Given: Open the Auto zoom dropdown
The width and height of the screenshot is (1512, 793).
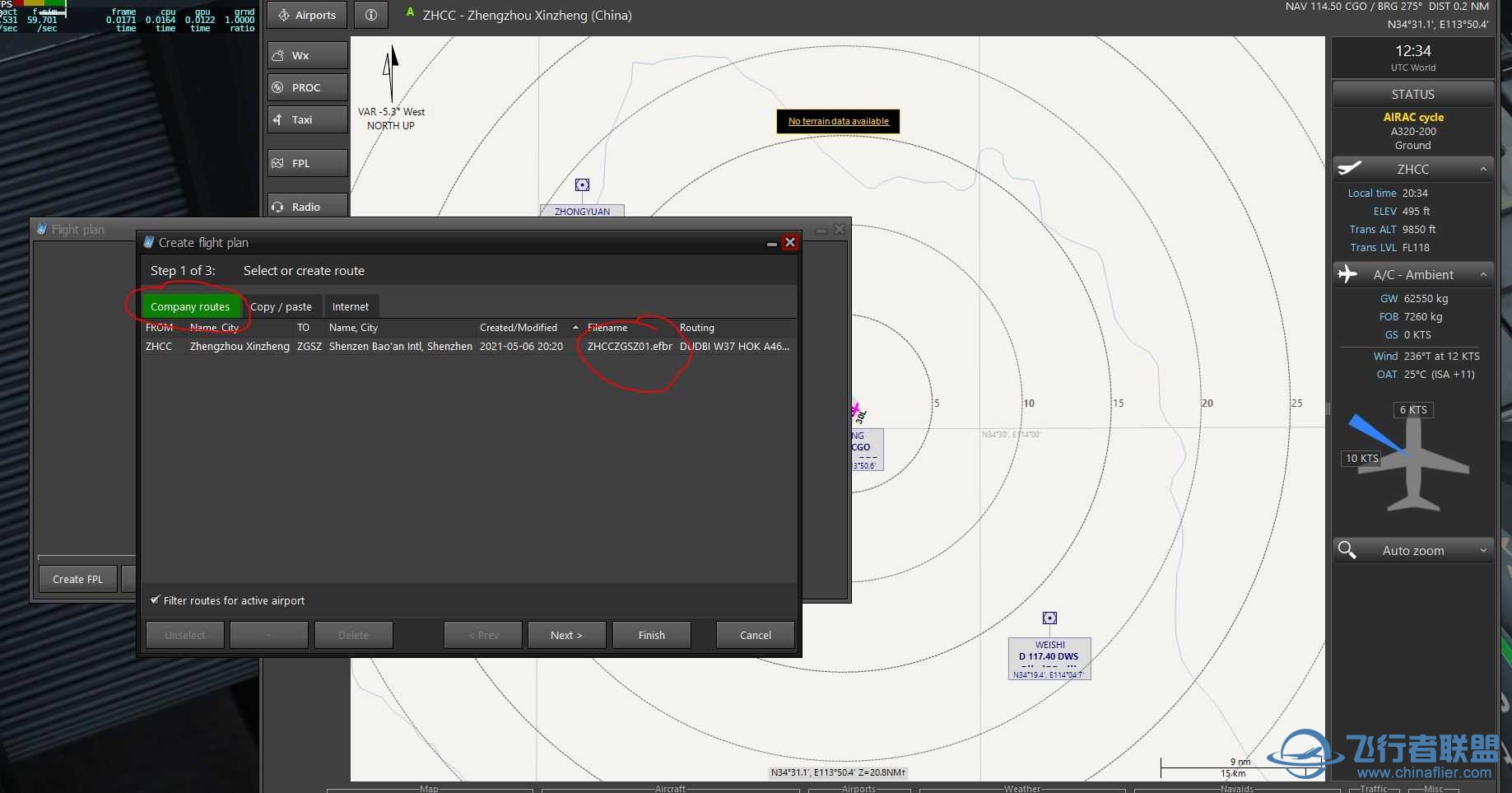Looking at the screenshot, I should pyautogui.click(x=1484, y=550).
